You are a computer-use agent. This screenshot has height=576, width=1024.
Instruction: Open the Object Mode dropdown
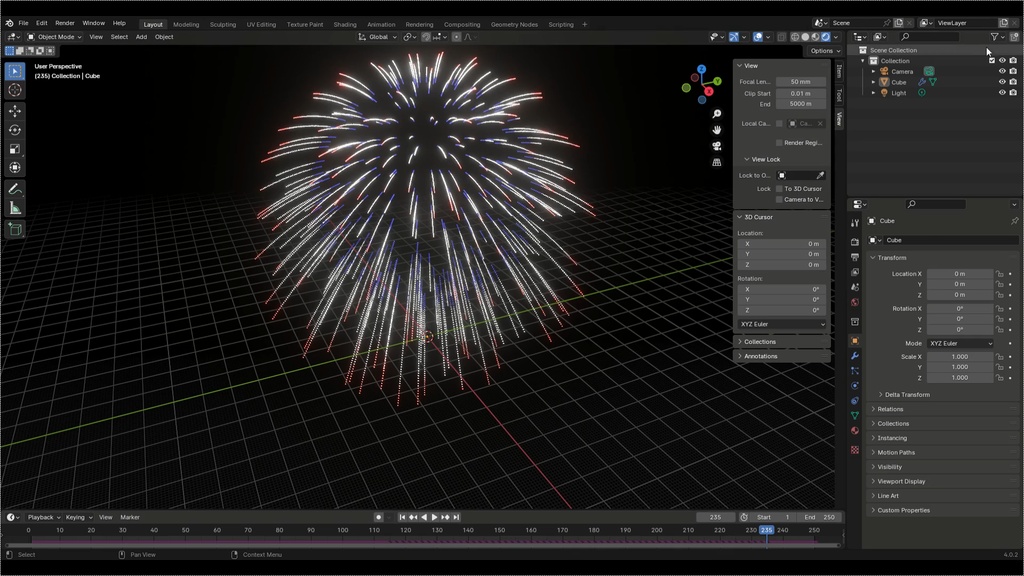[54, 37]
